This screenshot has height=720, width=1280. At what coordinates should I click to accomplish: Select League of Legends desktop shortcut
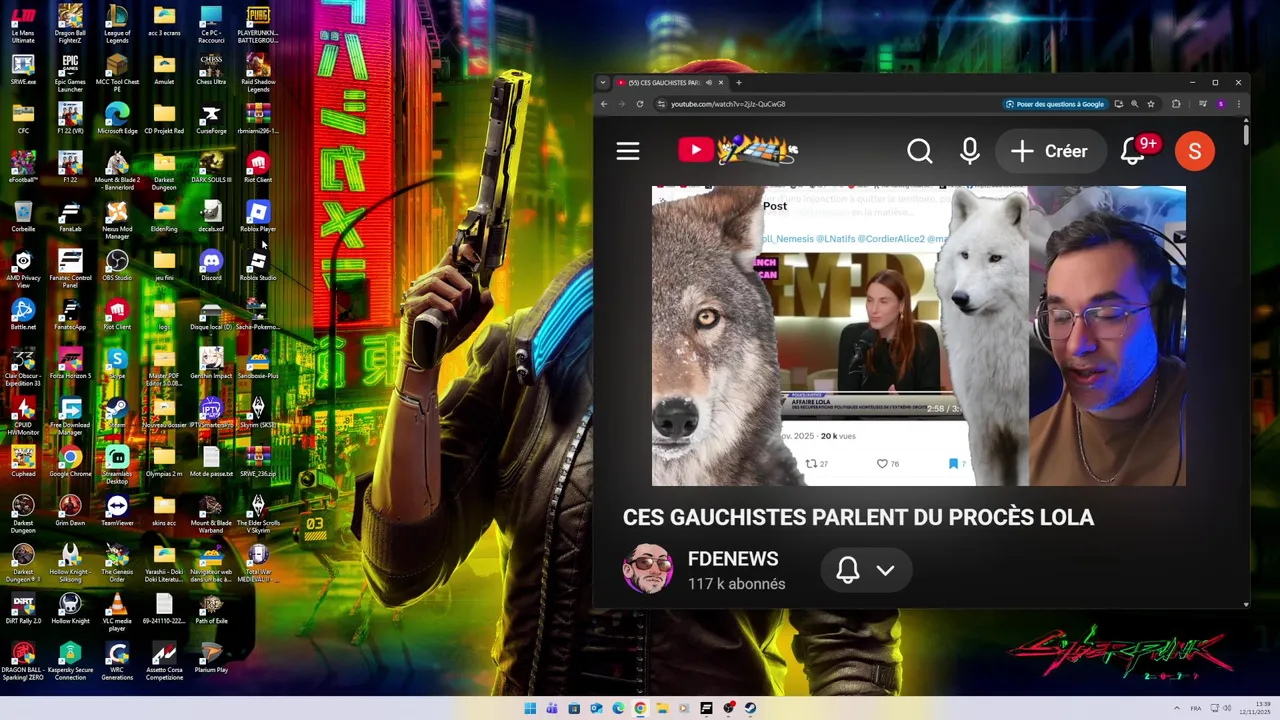(117, 25)
